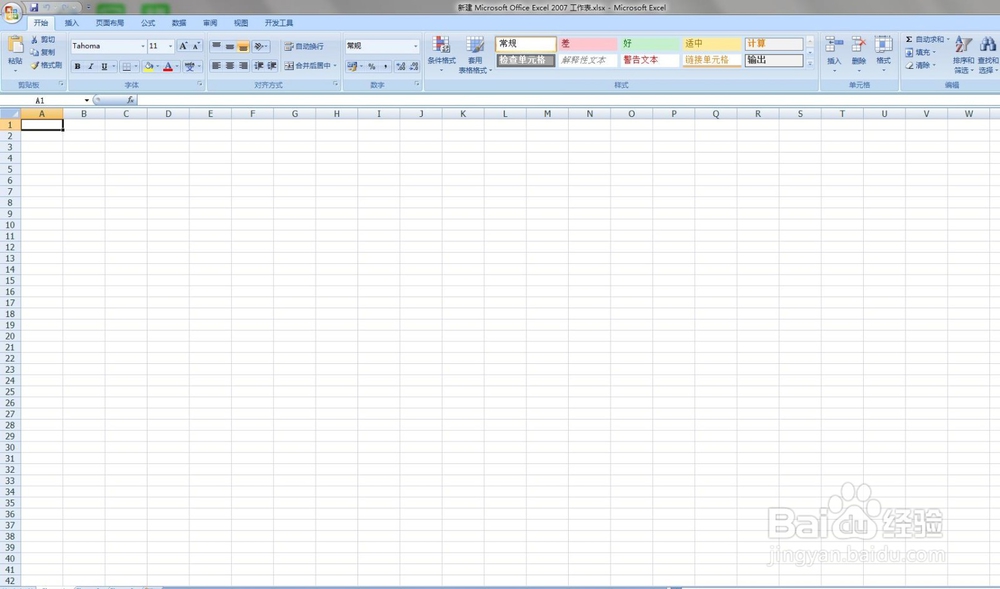This screenshot has height=589, width=1000.
Task: Toggle underline formatting
Action: click(104, 66)
